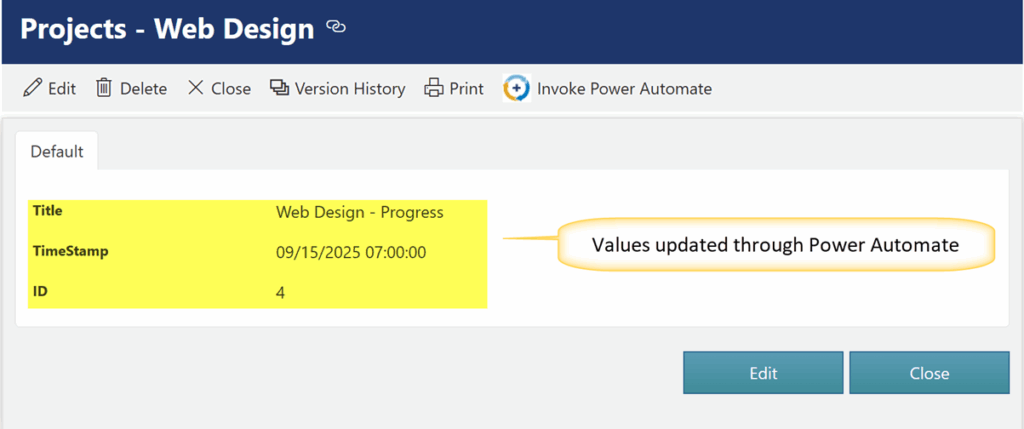
Task: Click the trash can Delete icon
Action: click(104, 88)
